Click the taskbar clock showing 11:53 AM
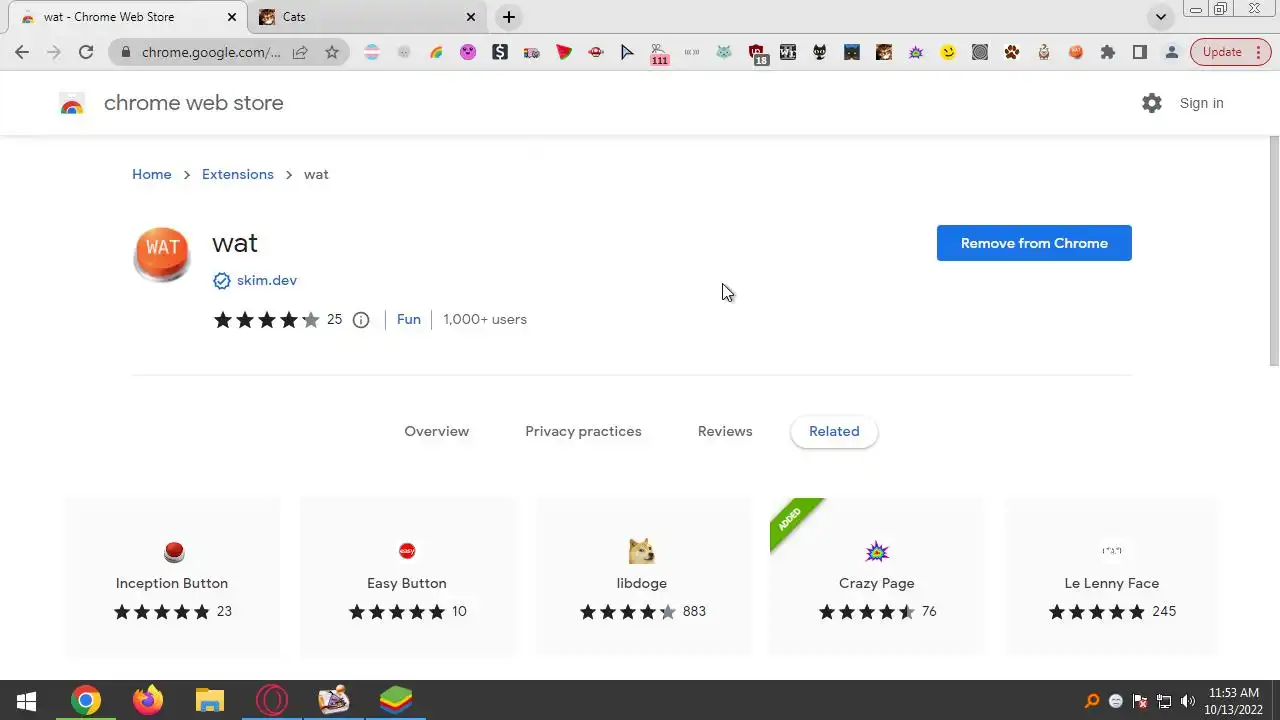Viewport: 1280px width, 720px height. point(1233,701)
